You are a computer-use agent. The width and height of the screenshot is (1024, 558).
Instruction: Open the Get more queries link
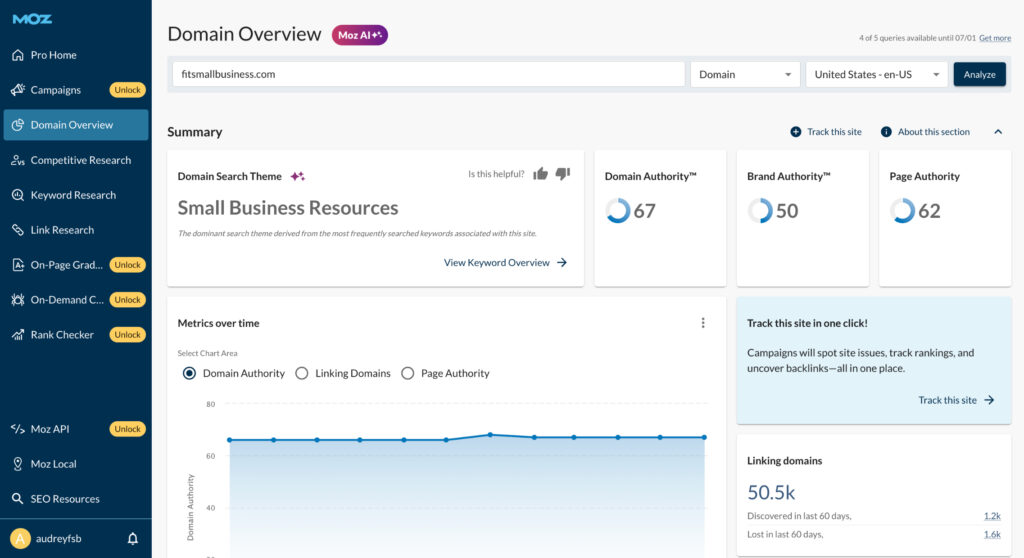995,38
